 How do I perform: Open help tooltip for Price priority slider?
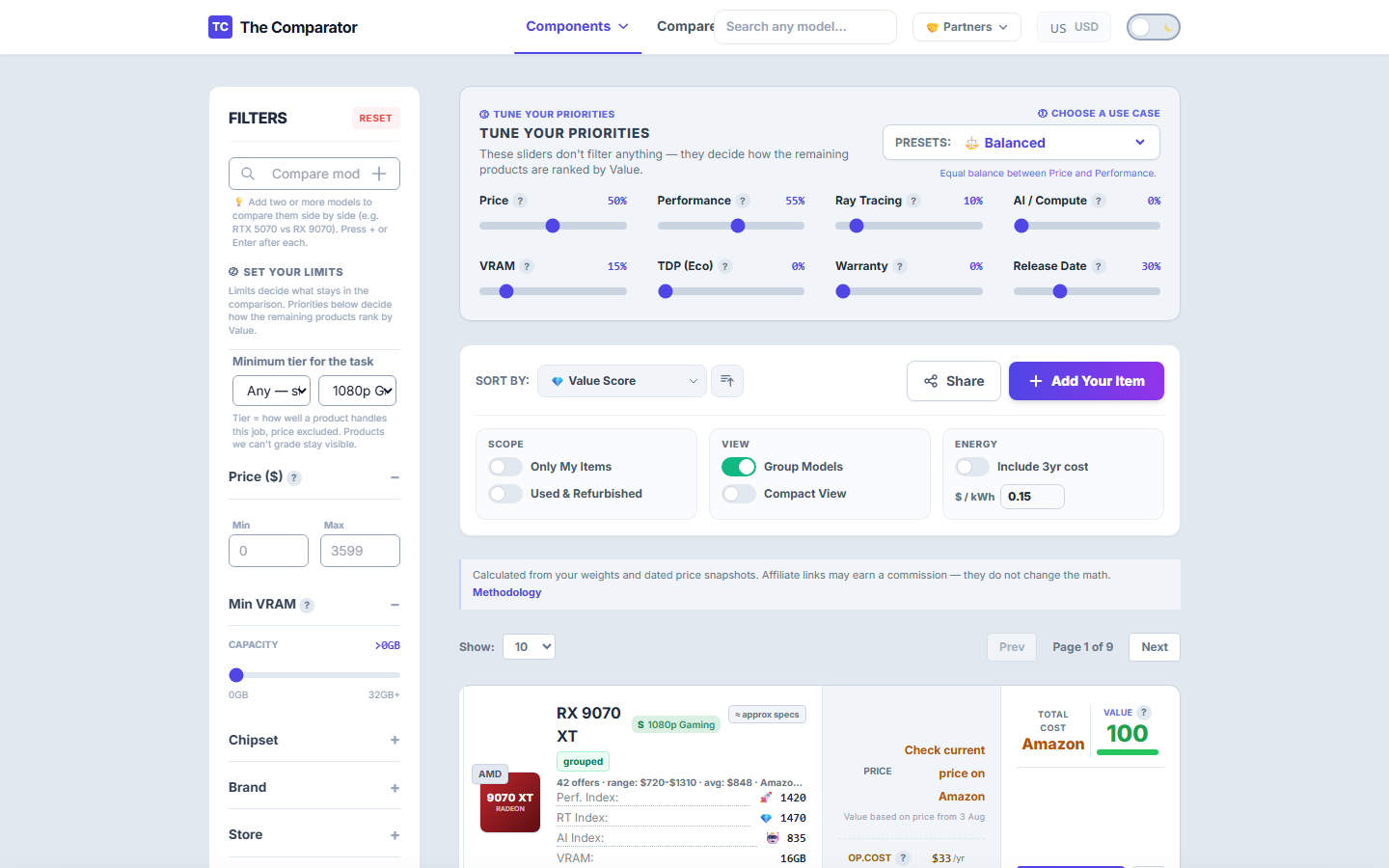point(520,201)
